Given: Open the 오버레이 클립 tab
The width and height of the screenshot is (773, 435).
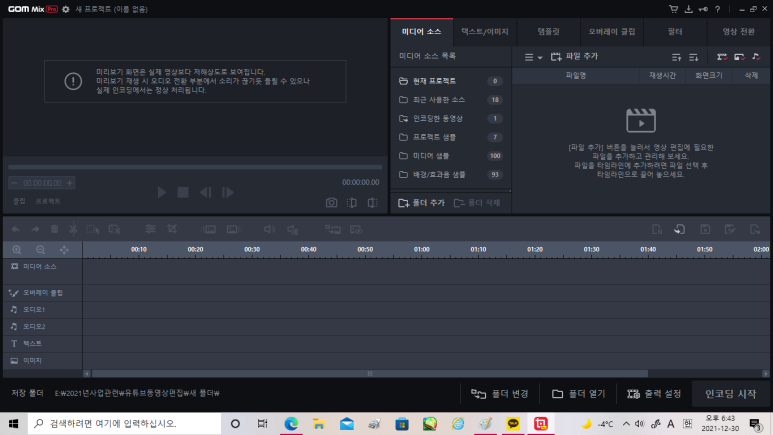Looking at the screenshot, I should (612, 32).
